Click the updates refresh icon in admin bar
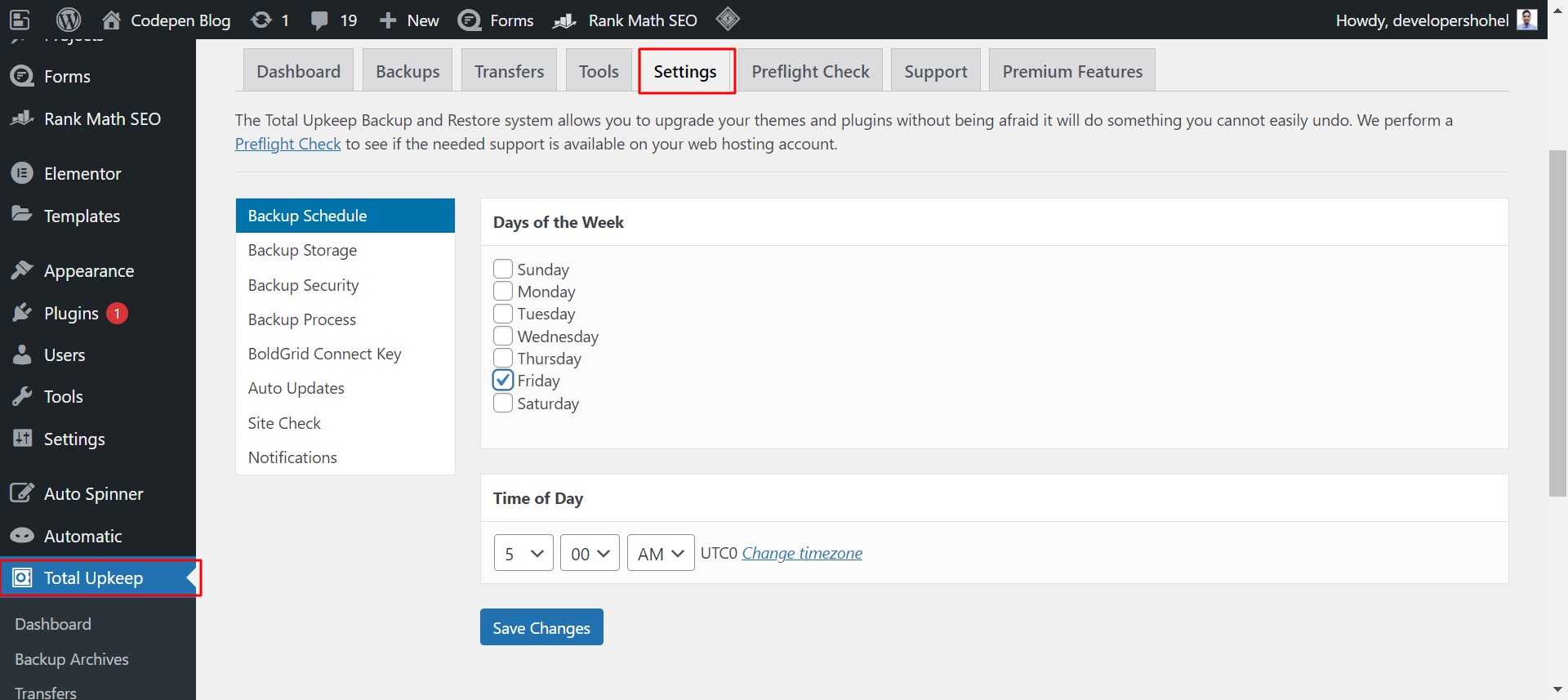Image resolution: width=1568 pixels, height=700 pixels. click(x=261, y=20)
